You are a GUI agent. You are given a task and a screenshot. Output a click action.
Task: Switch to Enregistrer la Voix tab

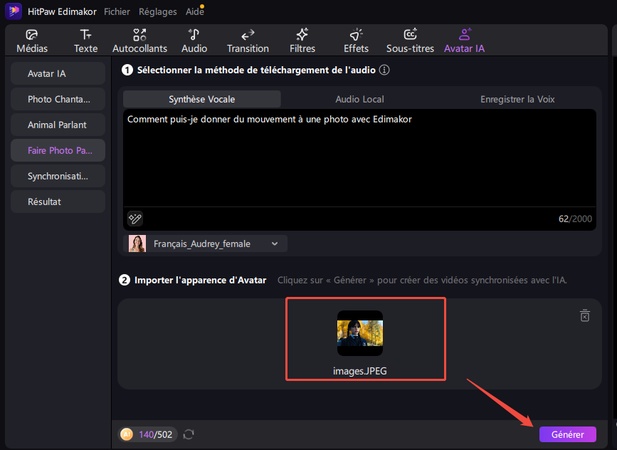[x=519, y=99]
